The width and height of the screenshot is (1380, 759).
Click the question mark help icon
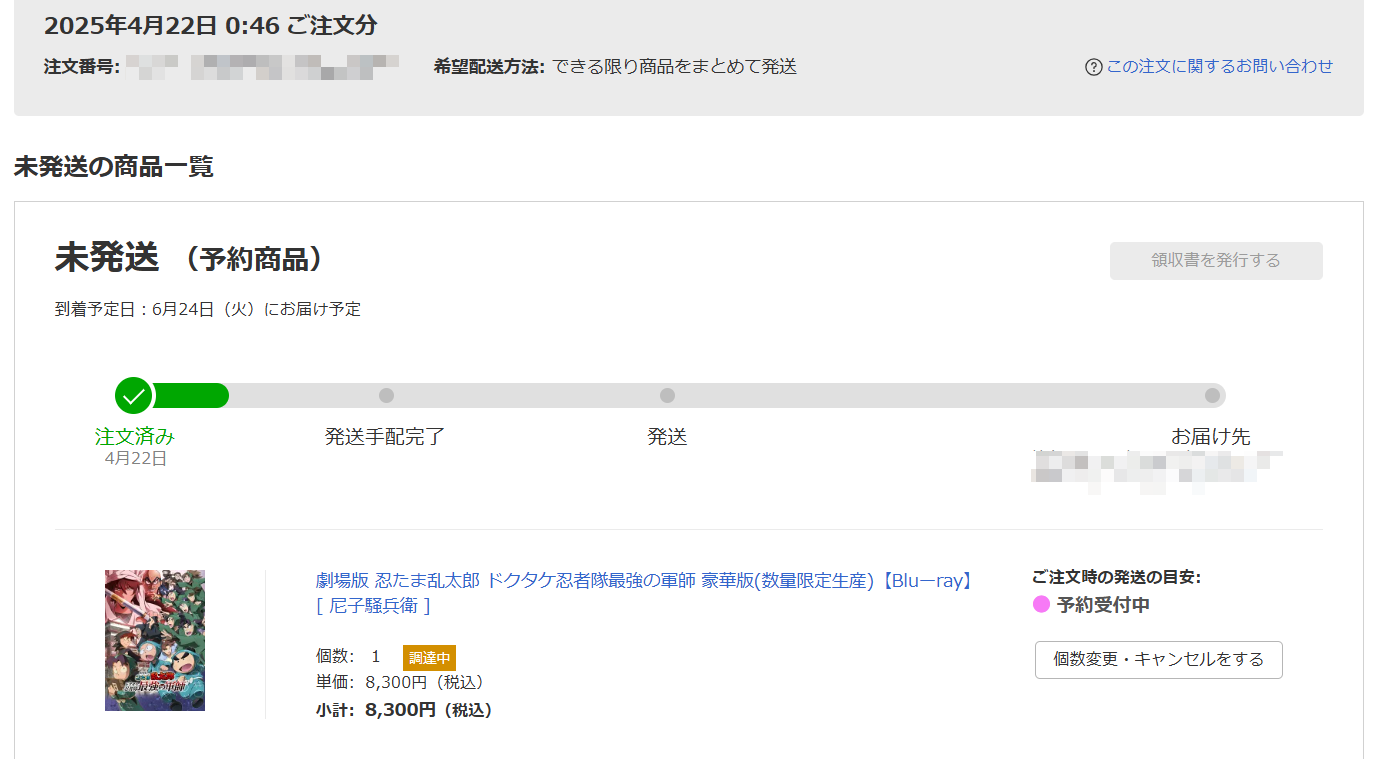pos(1093,67)
